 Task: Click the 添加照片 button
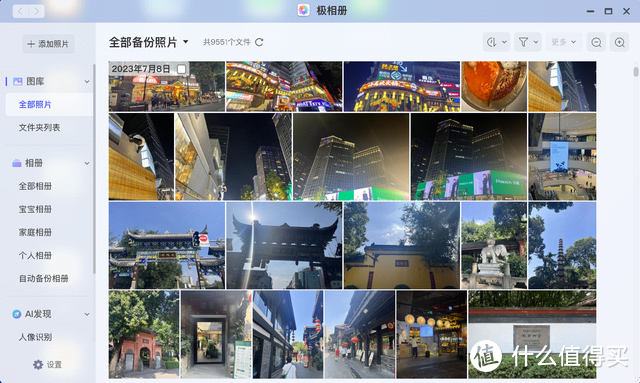click(48, 44)
